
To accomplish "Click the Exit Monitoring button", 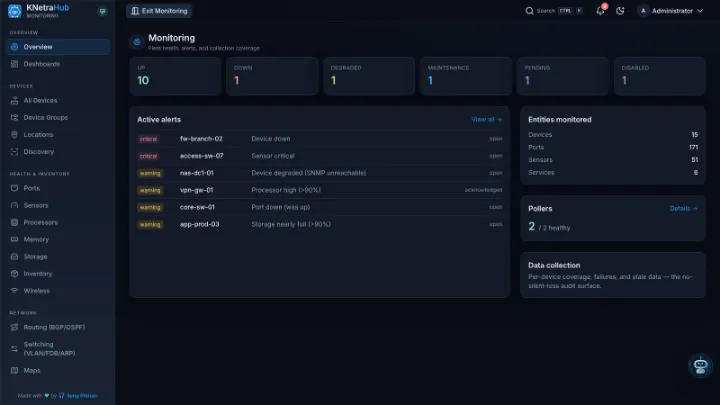I will point(159,11).
